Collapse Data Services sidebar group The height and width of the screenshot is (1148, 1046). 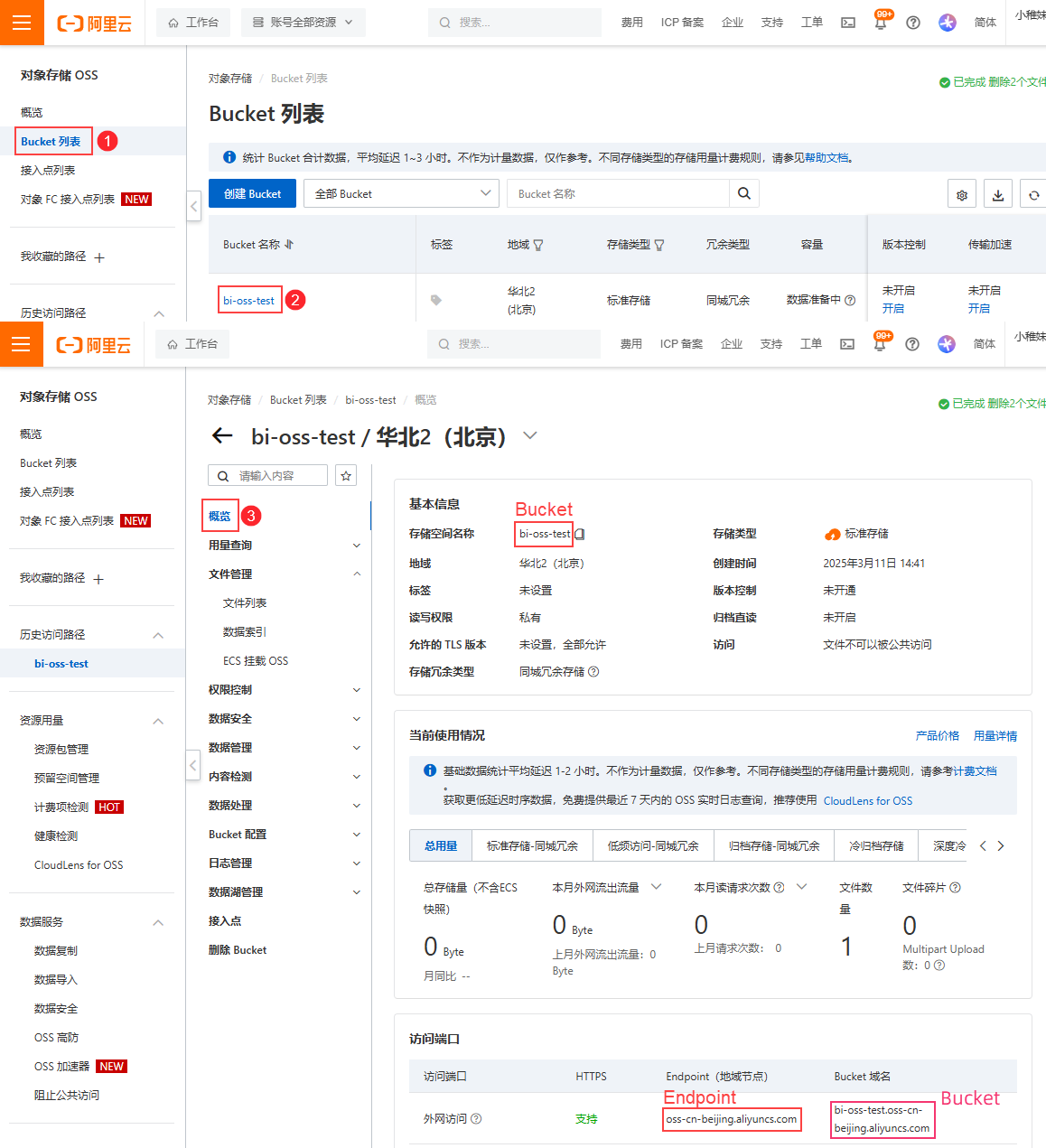pos(158,922)
